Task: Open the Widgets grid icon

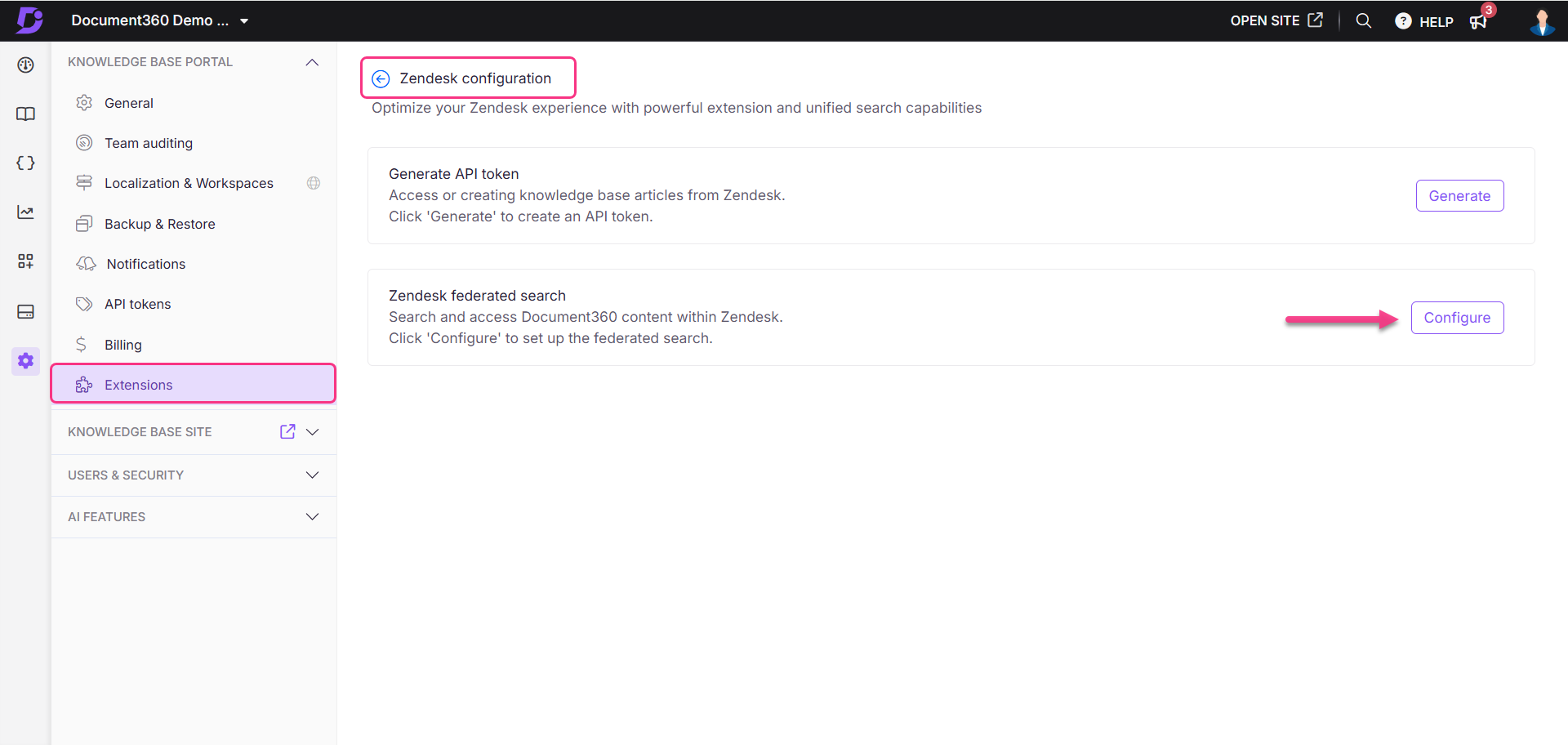Action: [25, 261]
